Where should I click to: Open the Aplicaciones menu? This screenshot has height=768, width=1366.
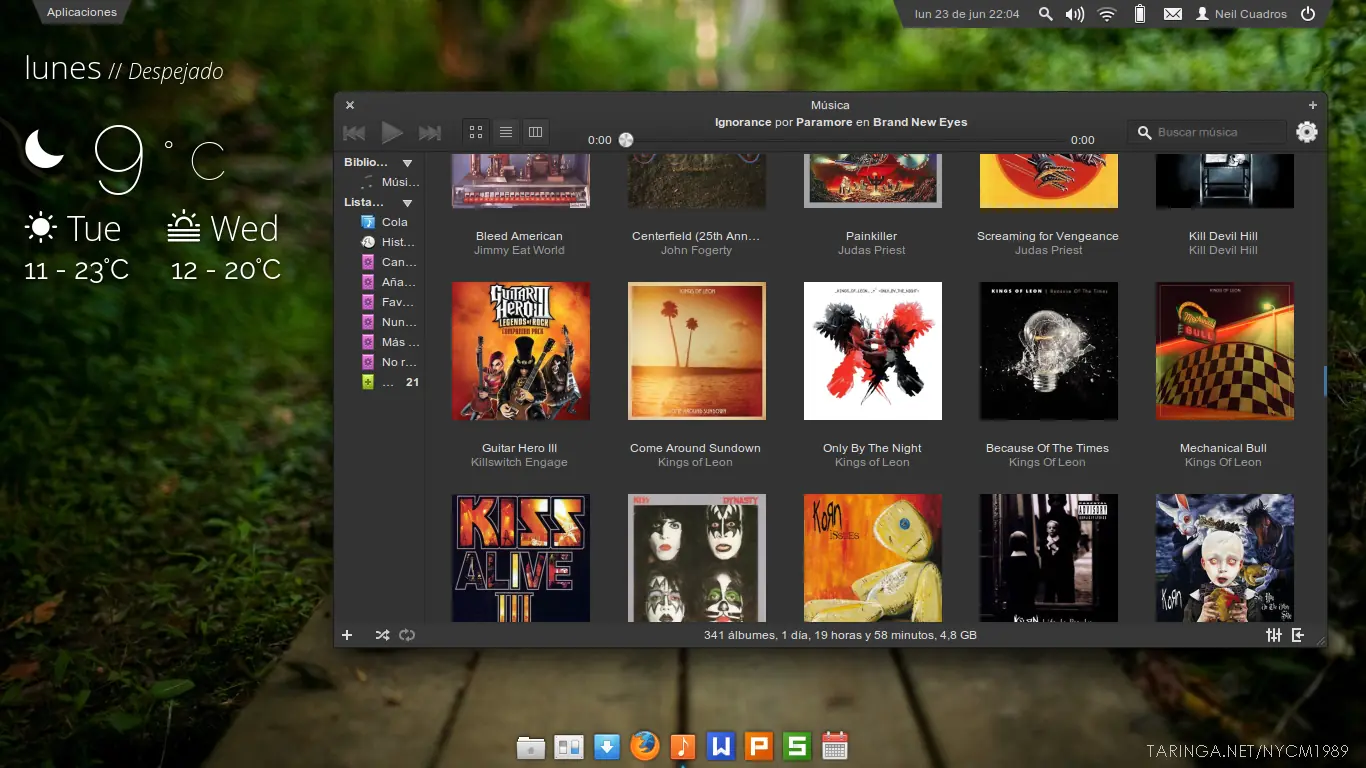(82, 12)
